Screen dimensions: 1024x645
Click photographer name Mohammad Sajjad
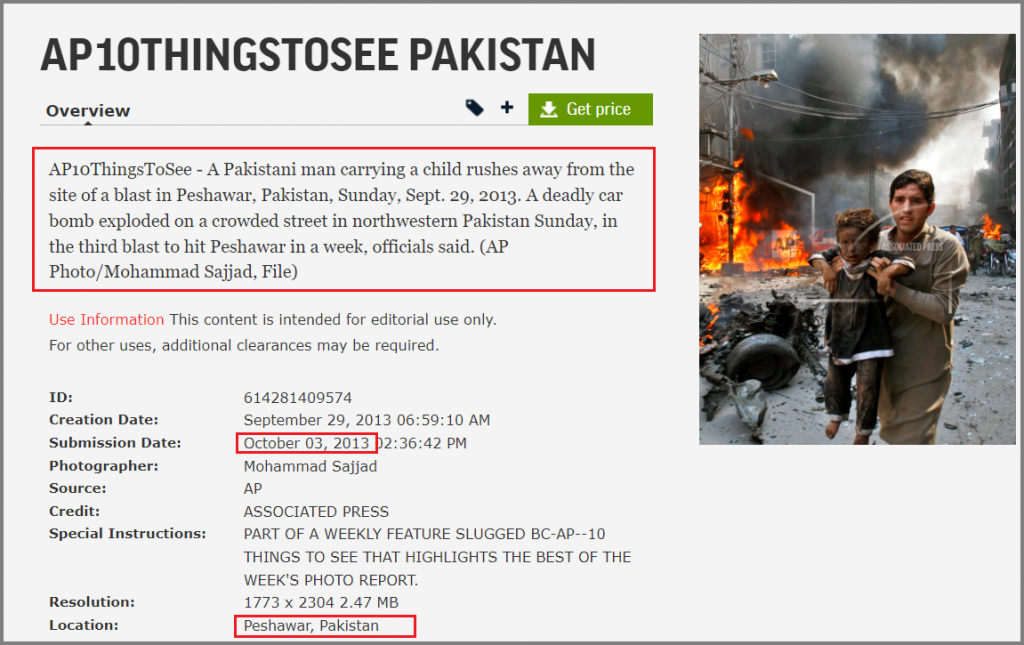coord(310,466)
